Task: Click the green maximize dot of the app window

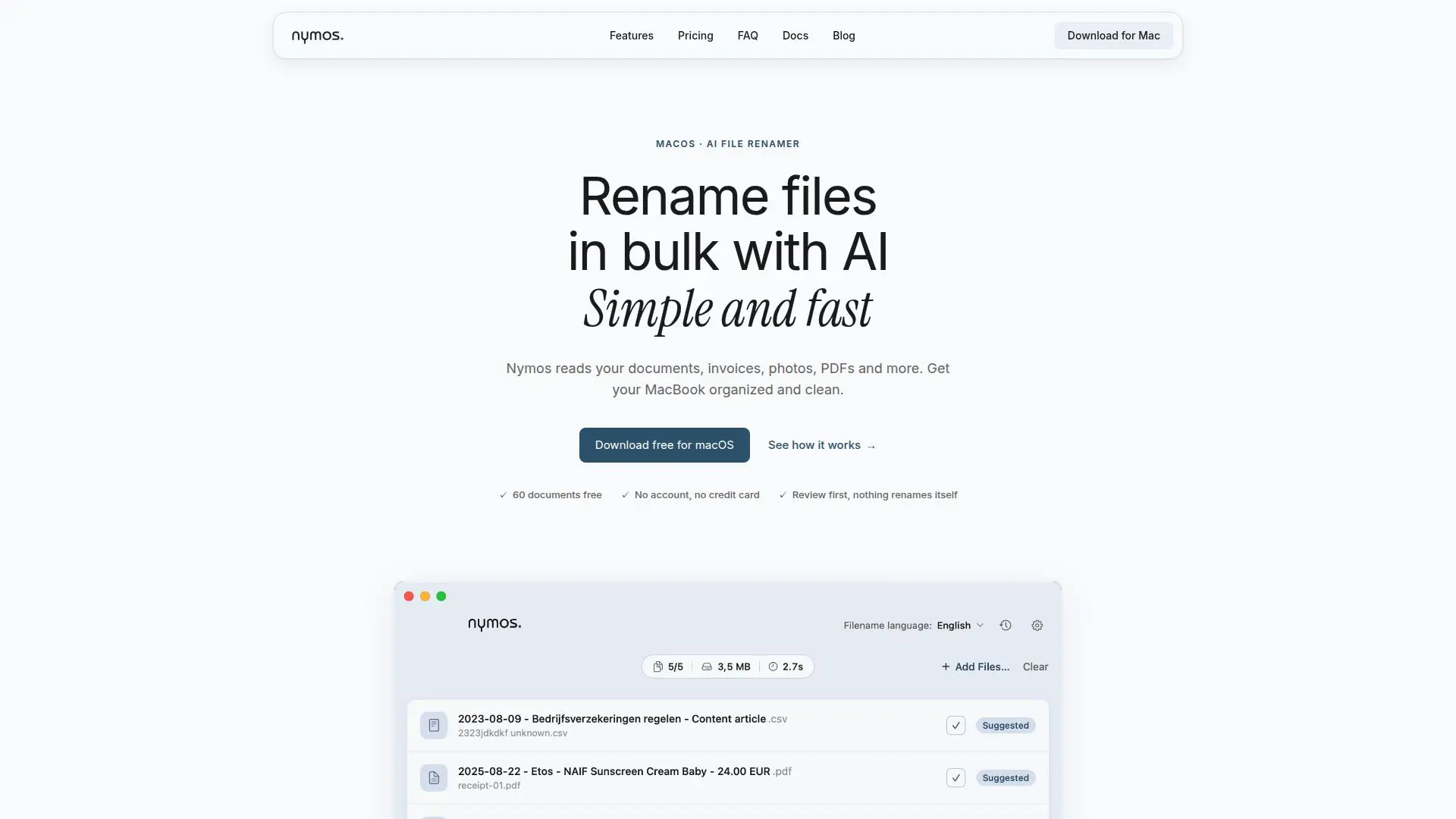Action: (441, 596)
